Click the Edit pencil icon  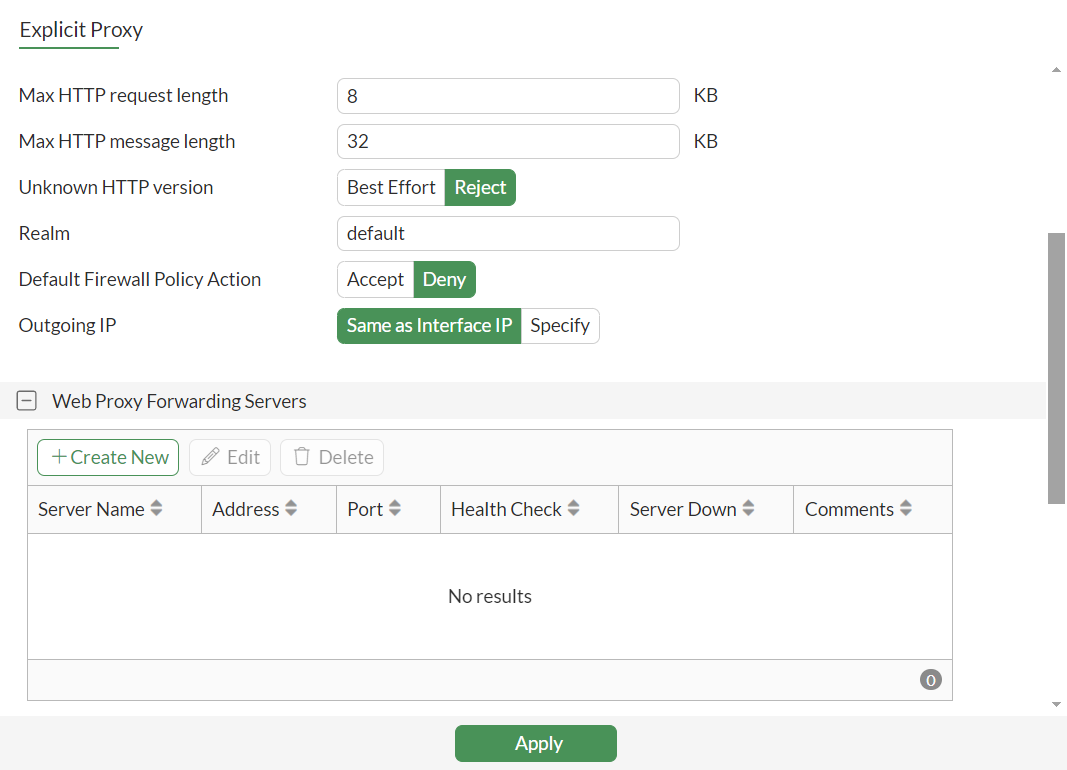point(210,457)
